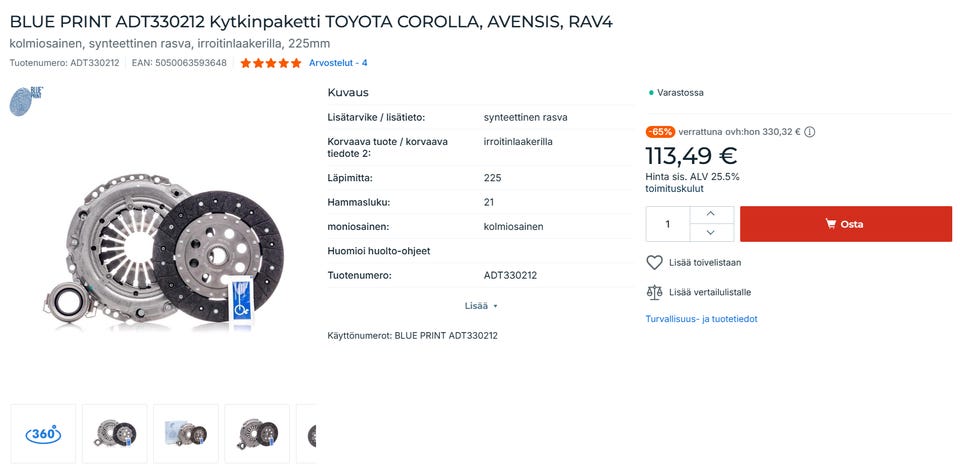Click the comparison scales icon

tap(655, 292)
